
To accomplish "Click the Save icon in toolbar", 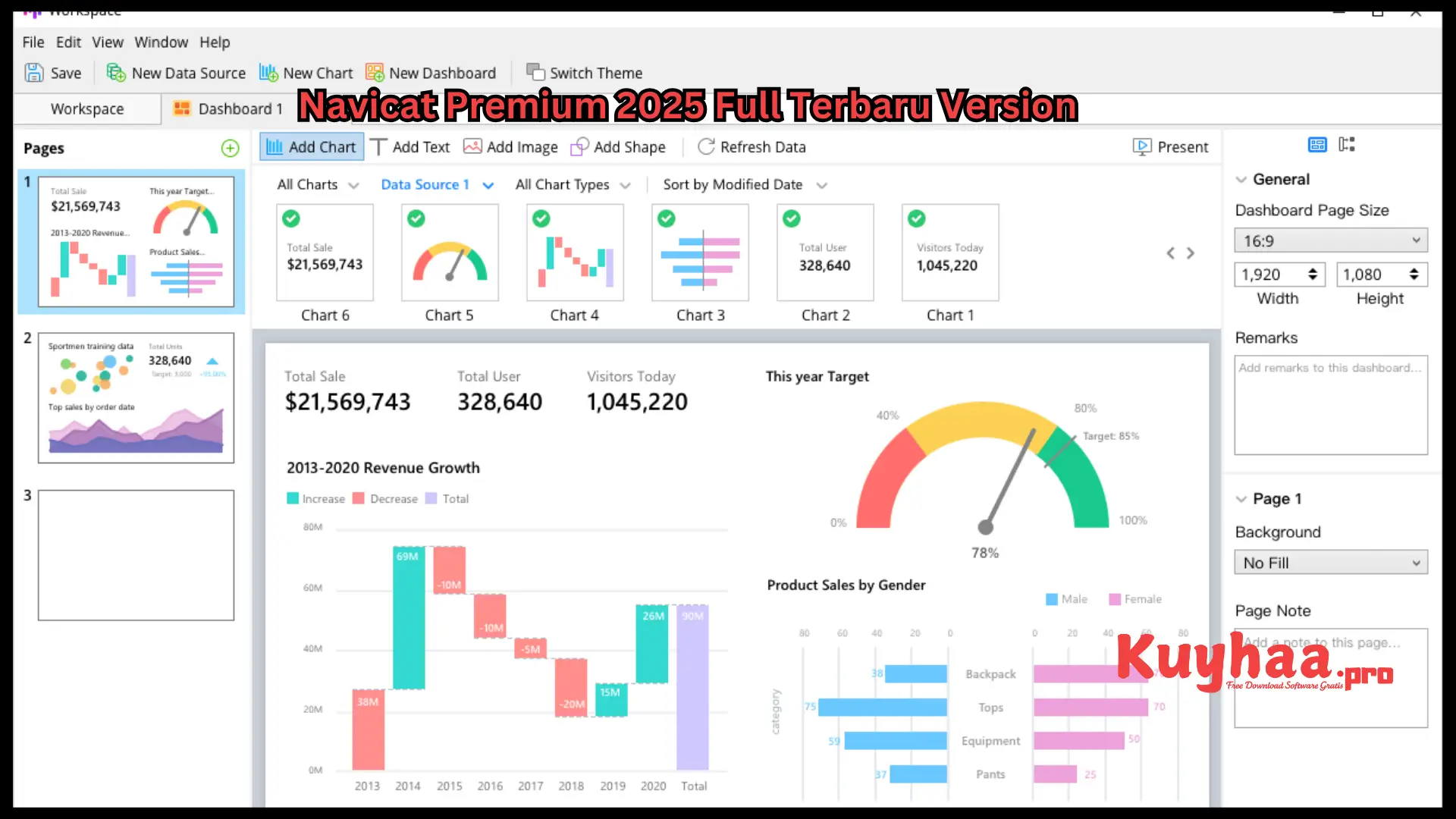I will [34, 73].
